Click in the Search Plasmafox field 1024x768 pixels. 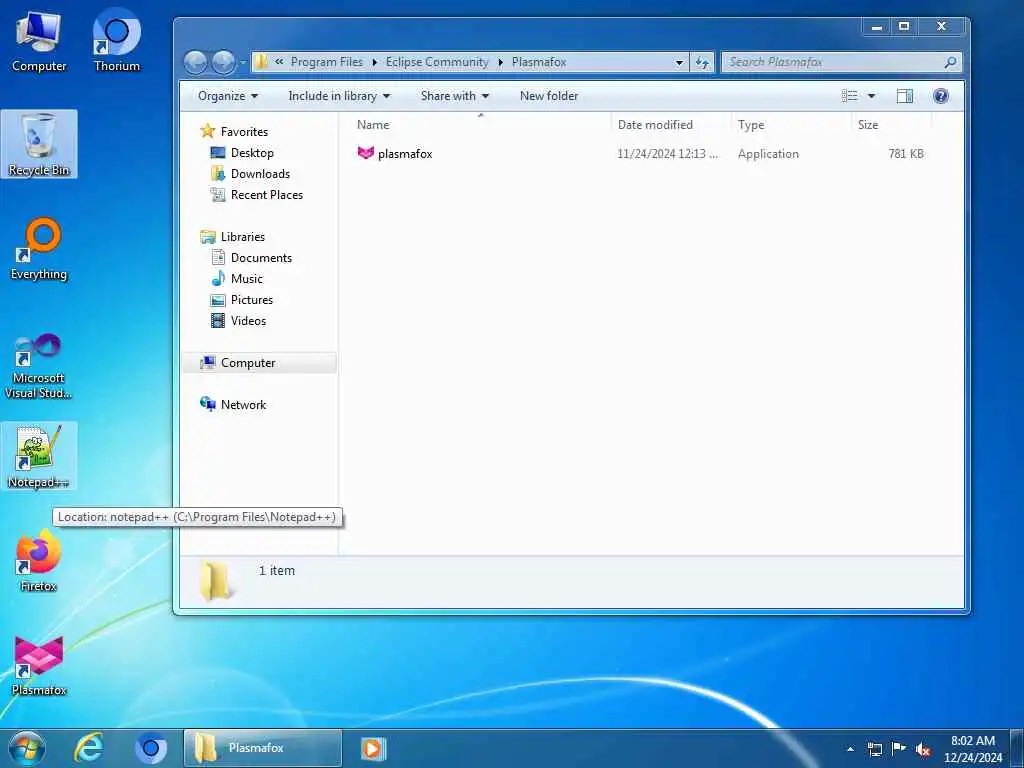click(833, 62)
